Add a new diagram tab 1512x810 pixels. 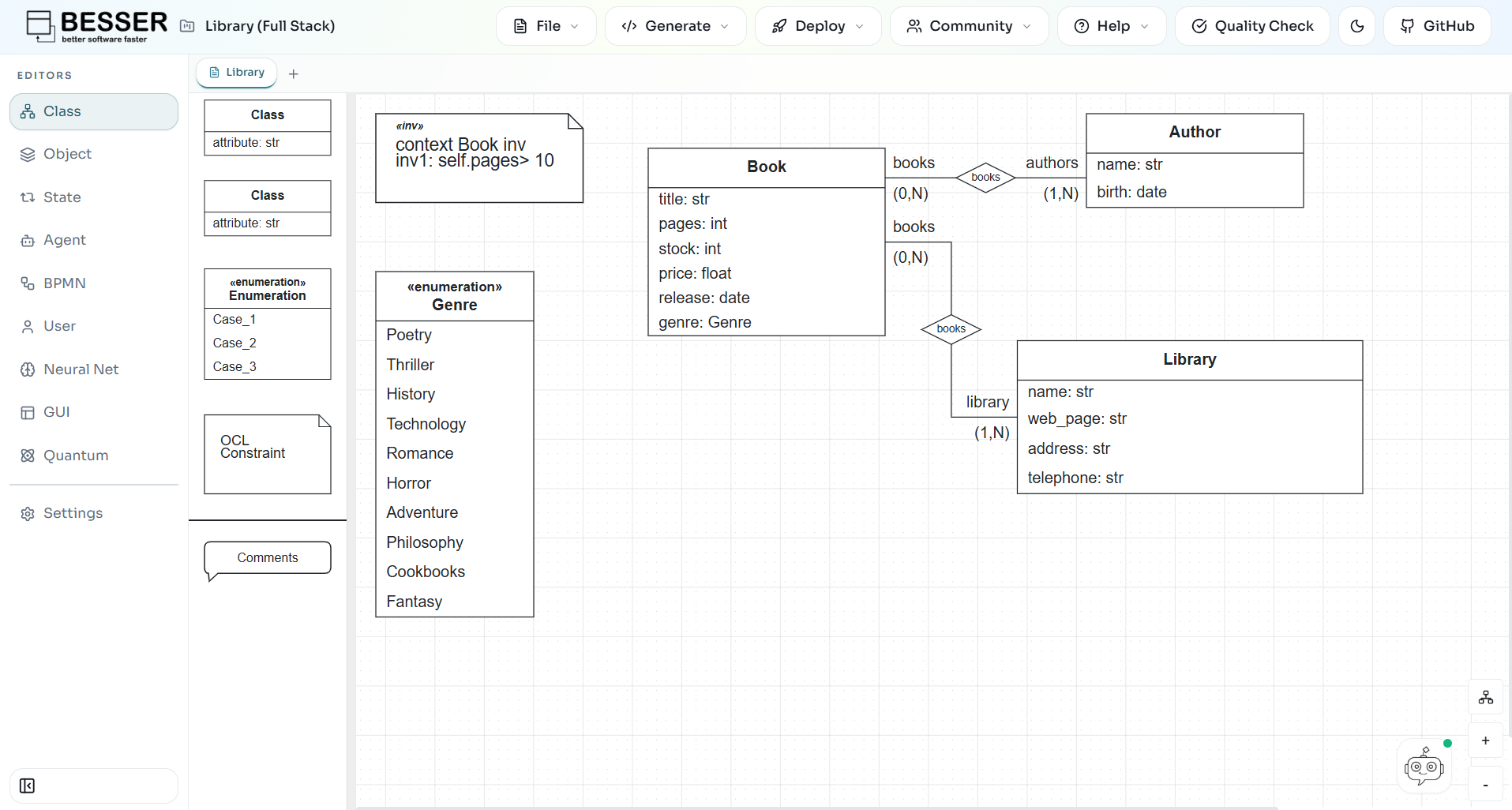pyautogui.click(x=294, y=73)
